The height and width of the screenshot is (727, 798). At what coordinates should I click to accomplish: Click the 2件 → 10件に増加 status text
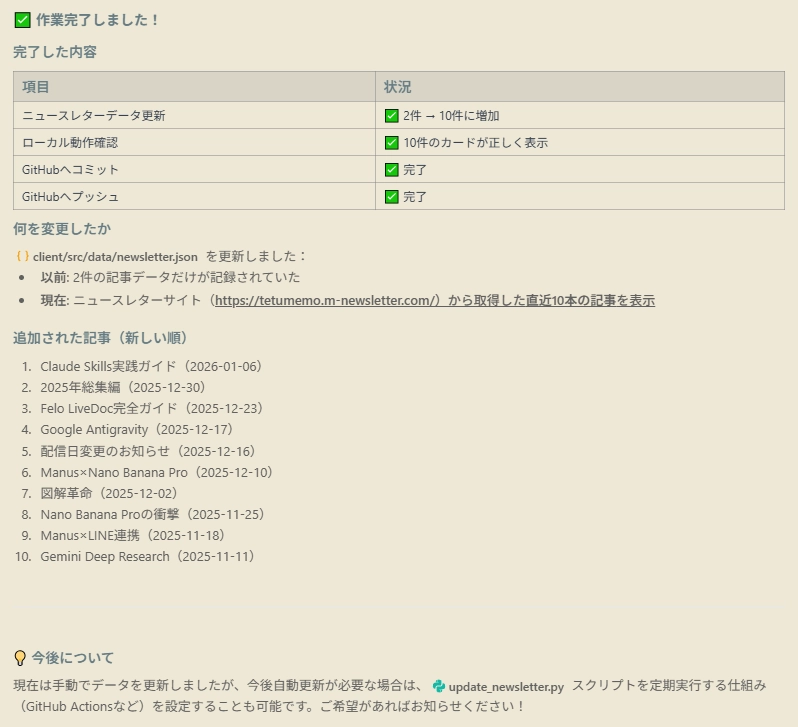pyautogui.click(x=451, y=116)
